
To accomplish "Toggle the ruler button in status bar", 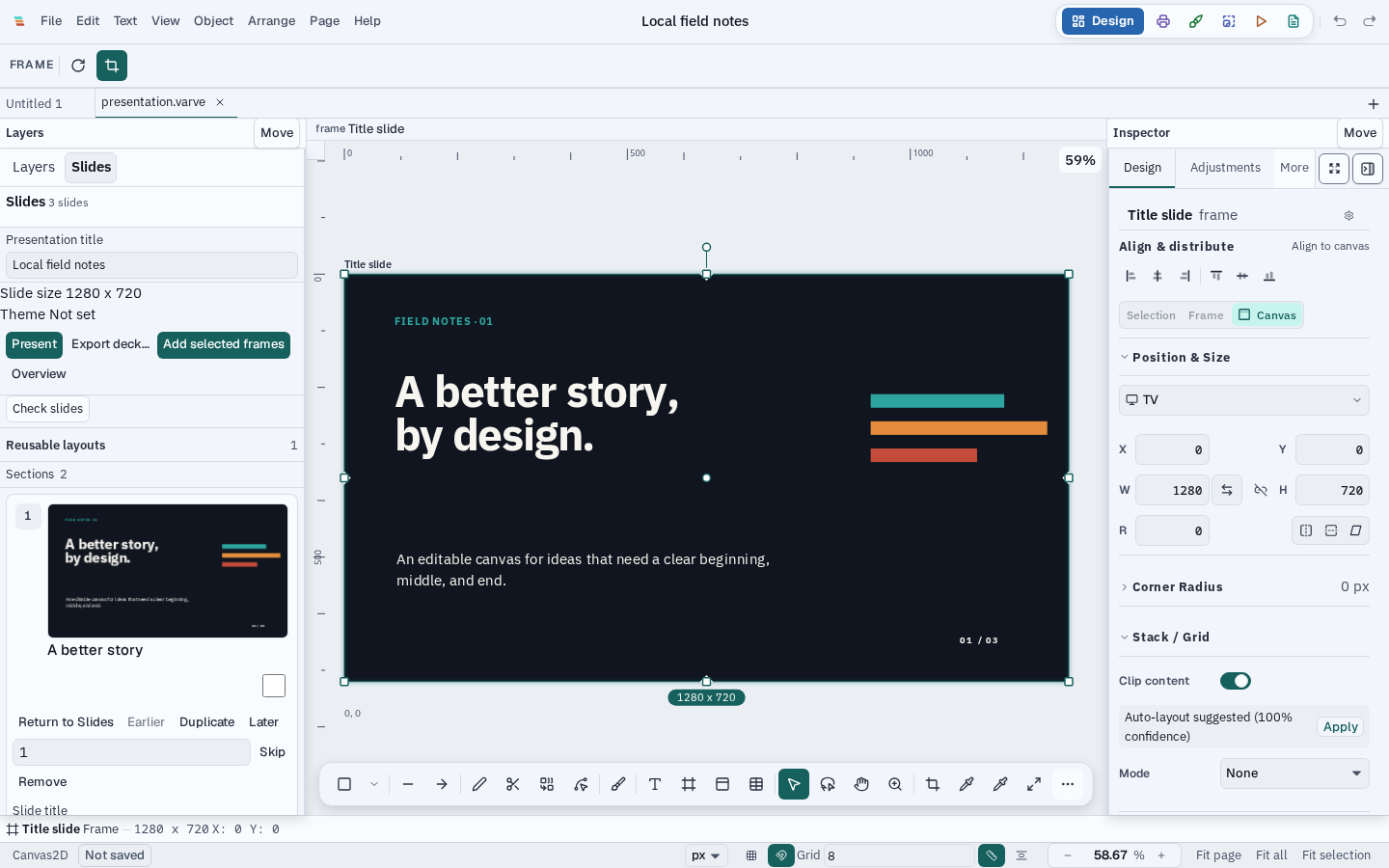I will pyautogui.click(x=992, y=855).
